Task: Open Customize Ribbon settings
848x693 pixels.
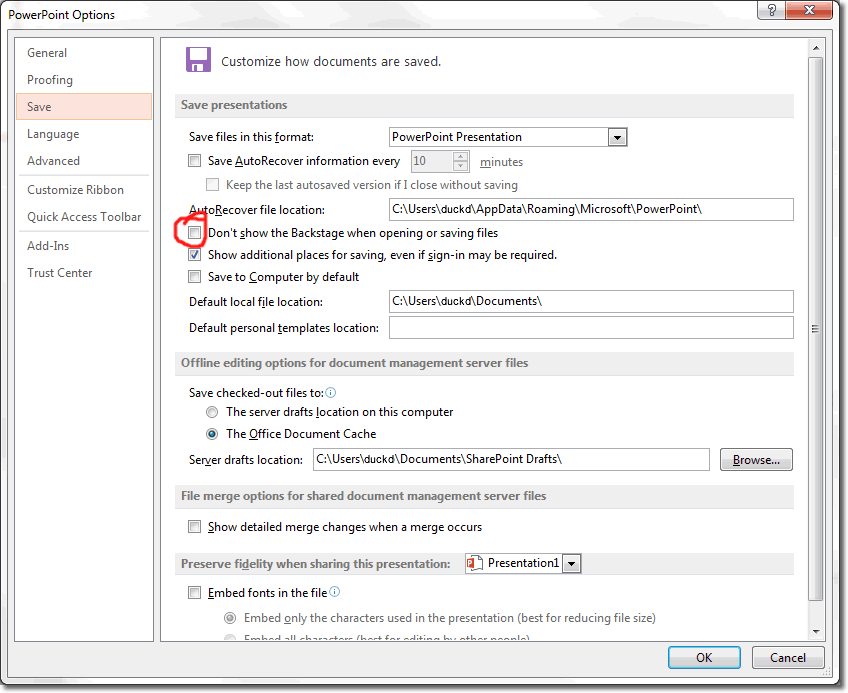Action: tap(84, 190)
